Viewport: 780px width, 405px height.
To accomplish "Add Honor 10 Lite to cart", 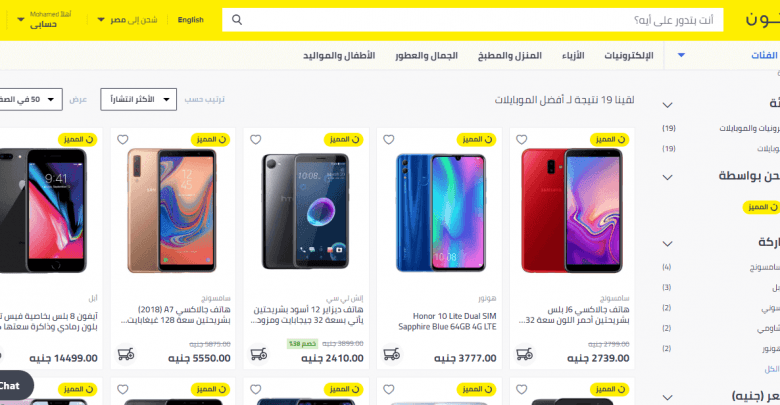I will (x=391, y=354).
